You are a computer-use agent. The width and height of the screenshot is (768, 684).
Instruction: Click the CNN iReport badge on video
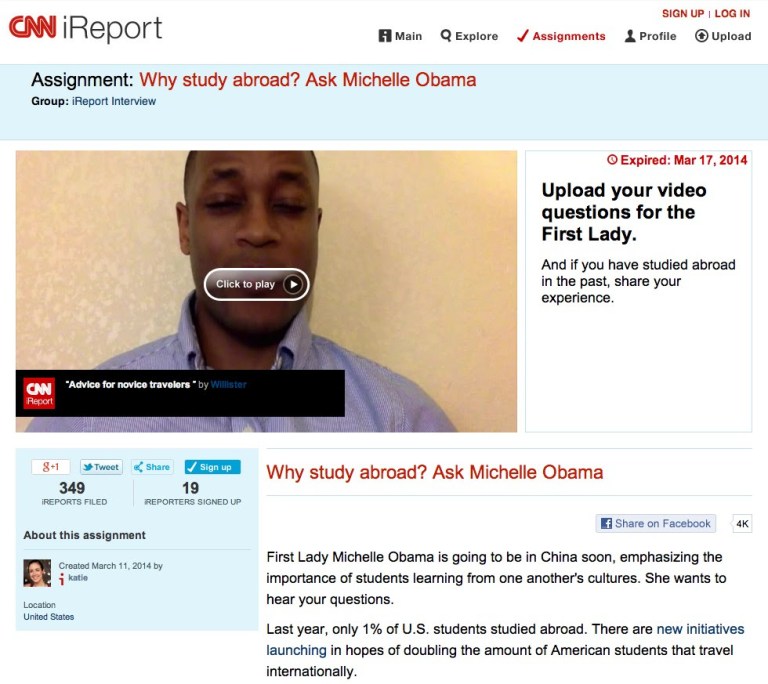[x=39, y=393]
